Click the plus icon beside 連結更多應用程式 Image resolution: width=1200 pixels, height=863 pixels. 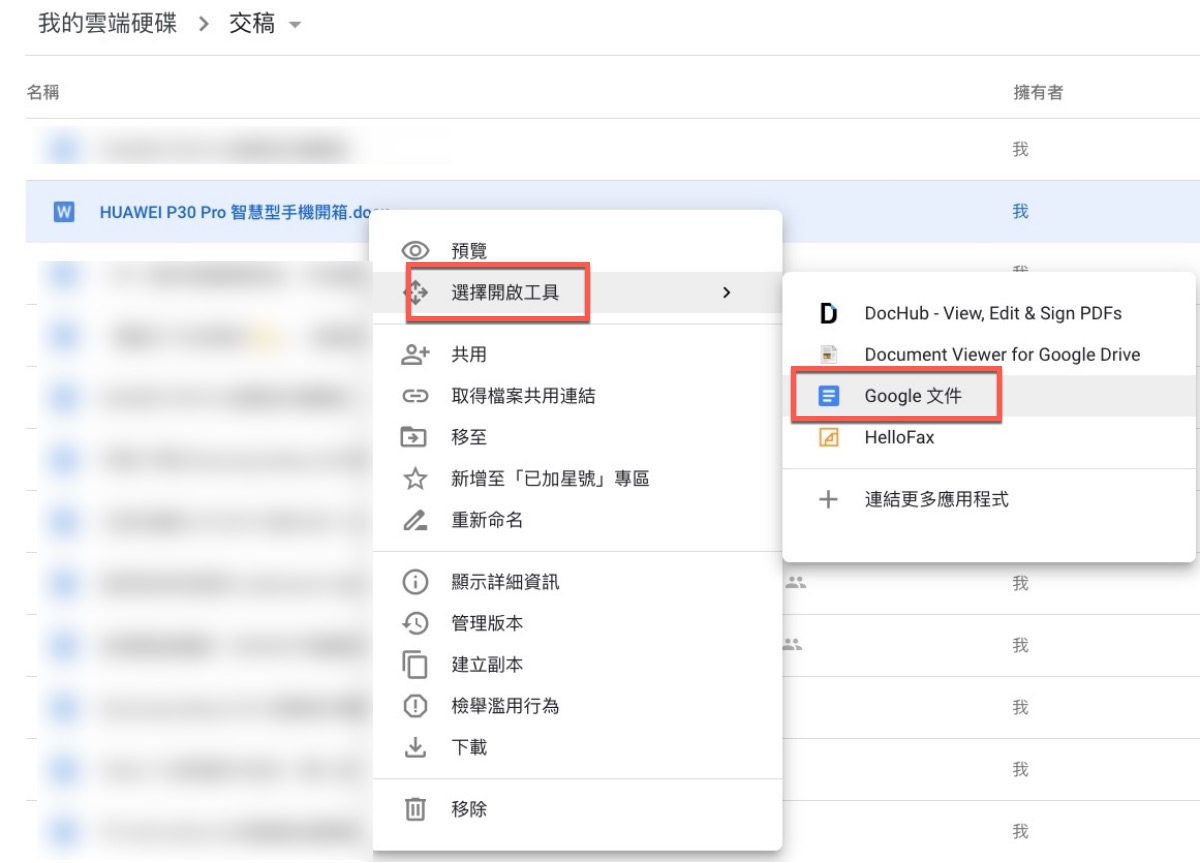[x=828, y=499]
